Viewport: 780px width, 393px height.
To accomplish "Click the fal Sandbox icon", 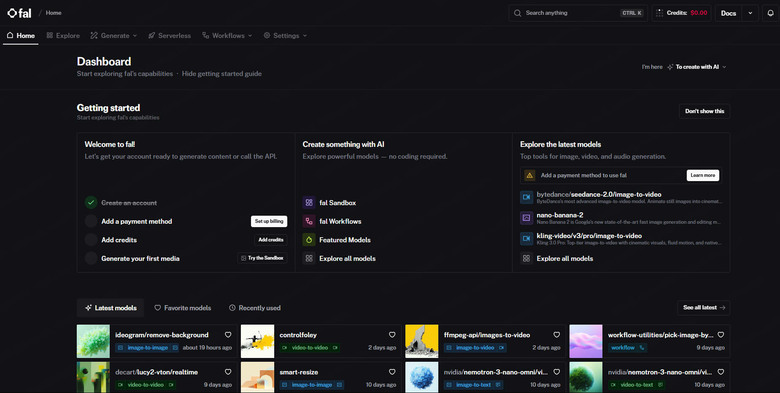I will coord(309,202).
